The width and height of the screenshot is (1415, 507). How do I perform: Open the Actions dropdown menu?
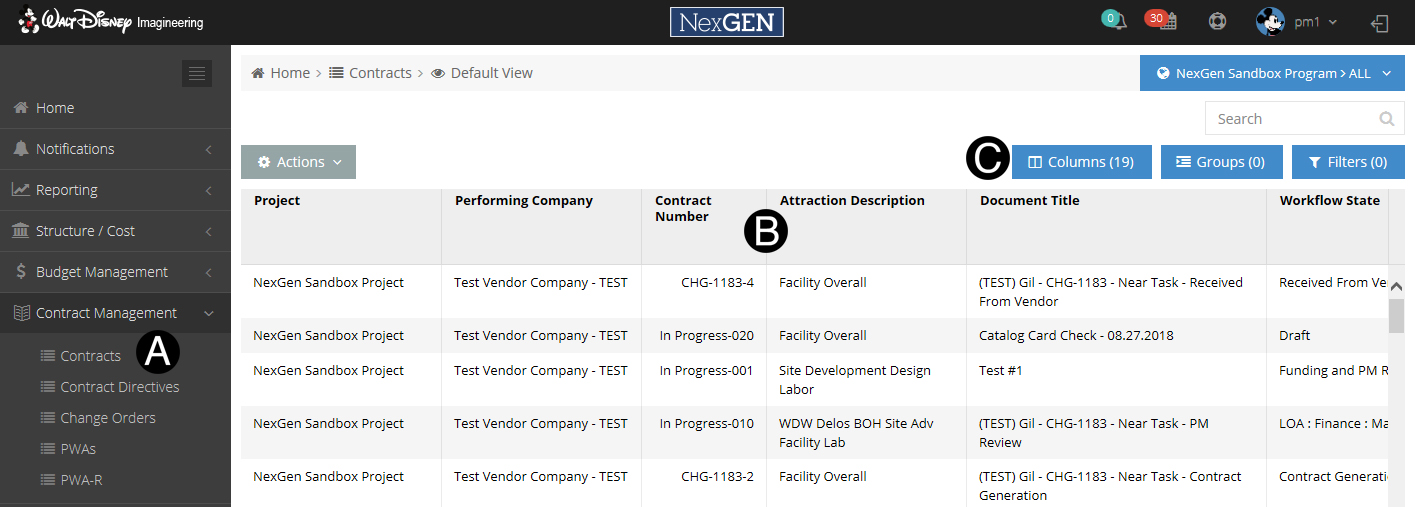[298, 162]
